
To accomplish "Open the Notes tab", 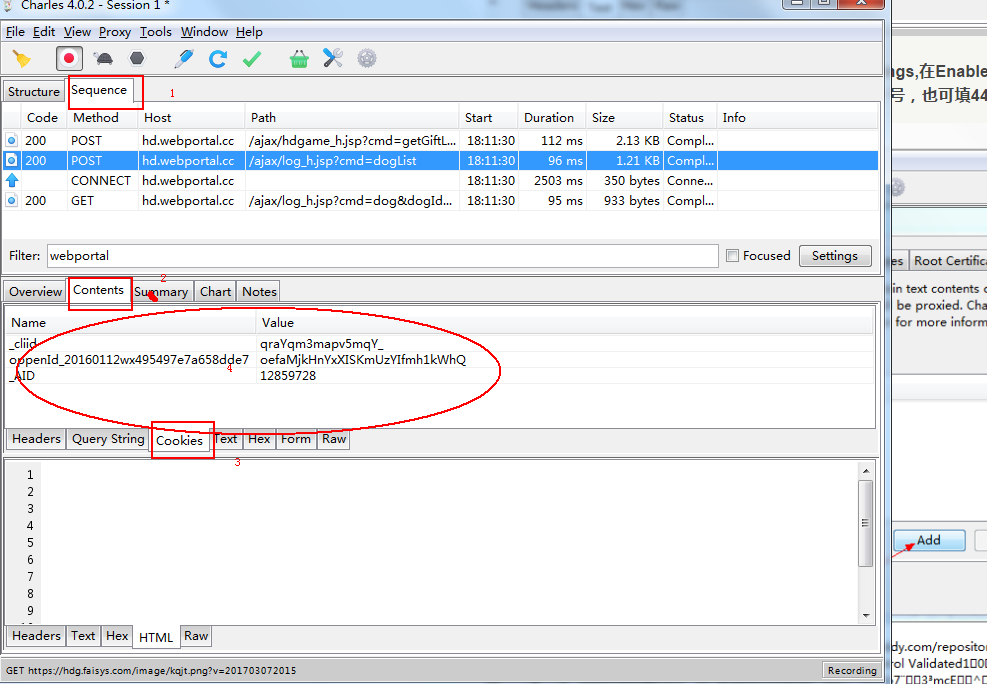I will (259, 292).
